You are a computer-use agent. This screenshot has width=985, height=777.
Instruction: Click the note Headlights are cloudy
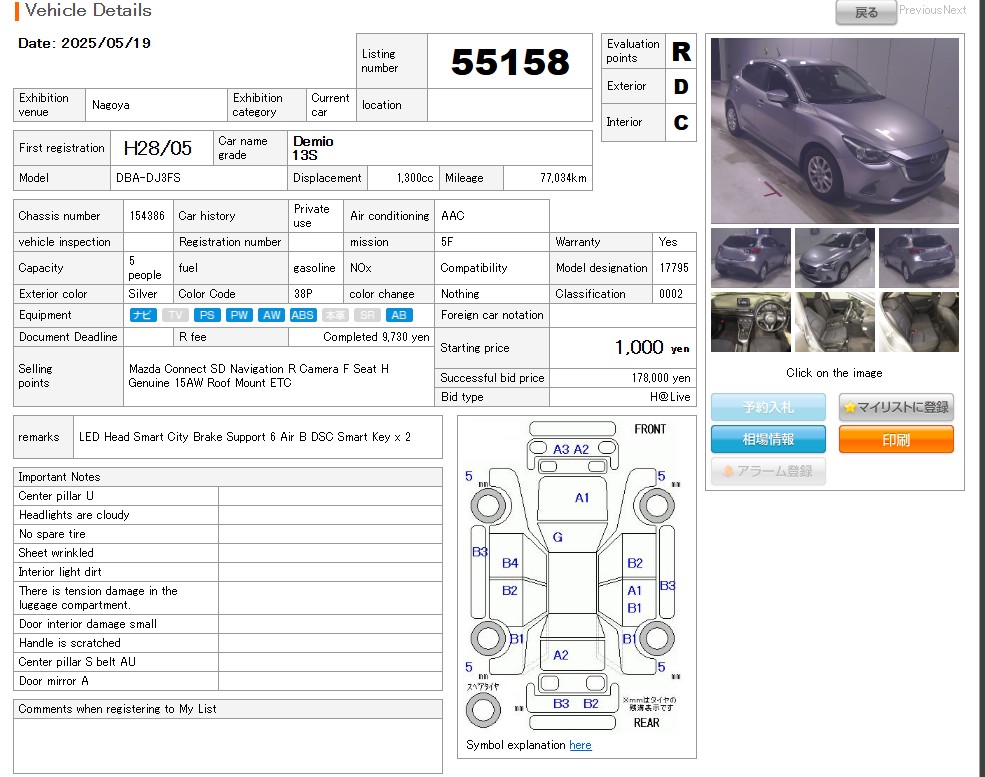[x=74, y=515]
